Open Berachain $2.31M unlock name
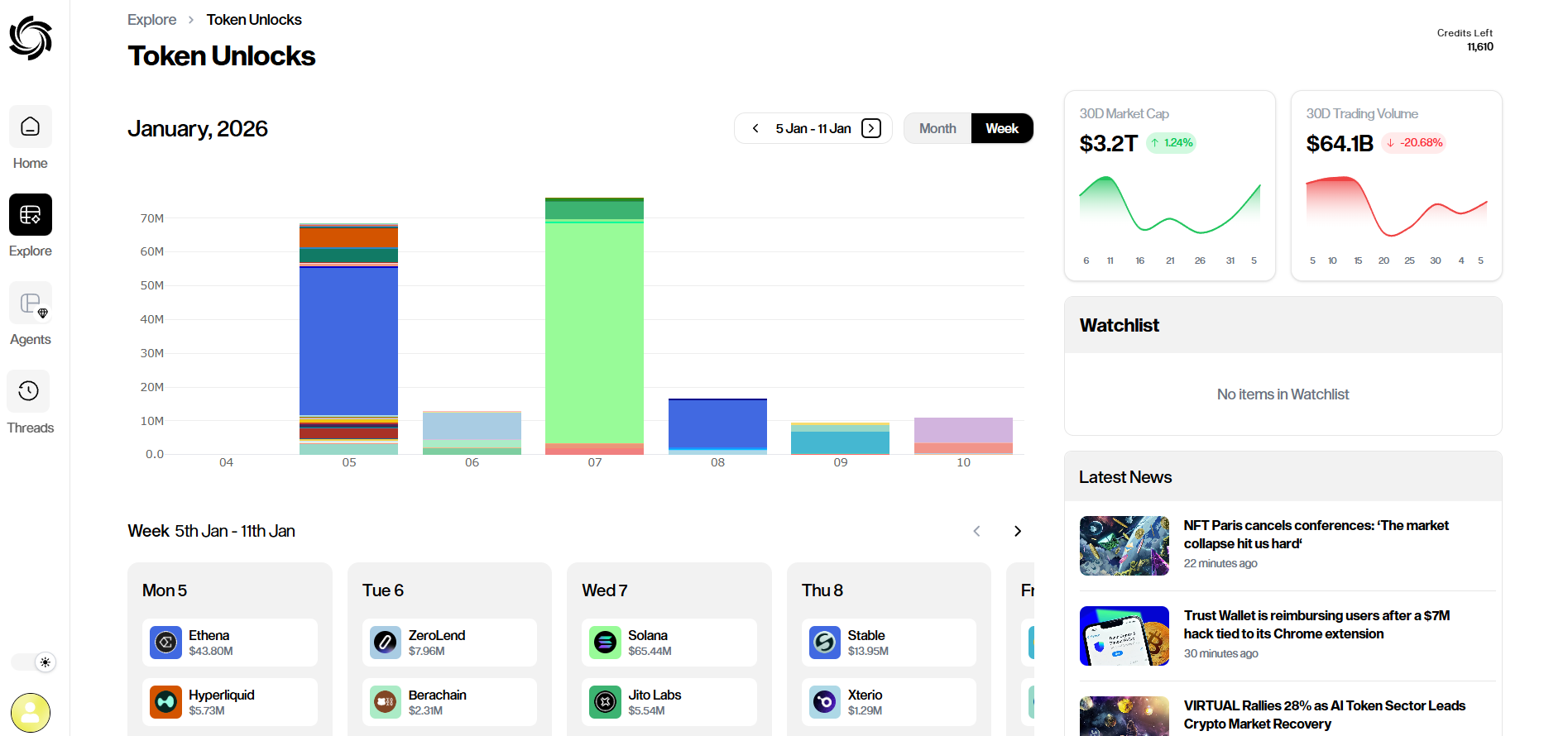The width and height of the screenshot is (1568, 736). (x=438, y=695)
